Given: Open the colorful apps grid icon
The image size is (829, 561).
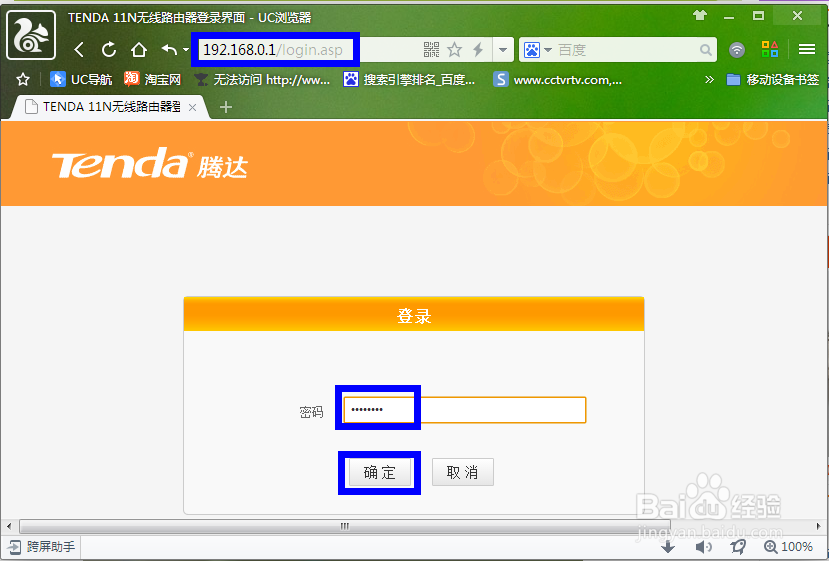Looking at the screenshot, I should (x=769, y=49).
